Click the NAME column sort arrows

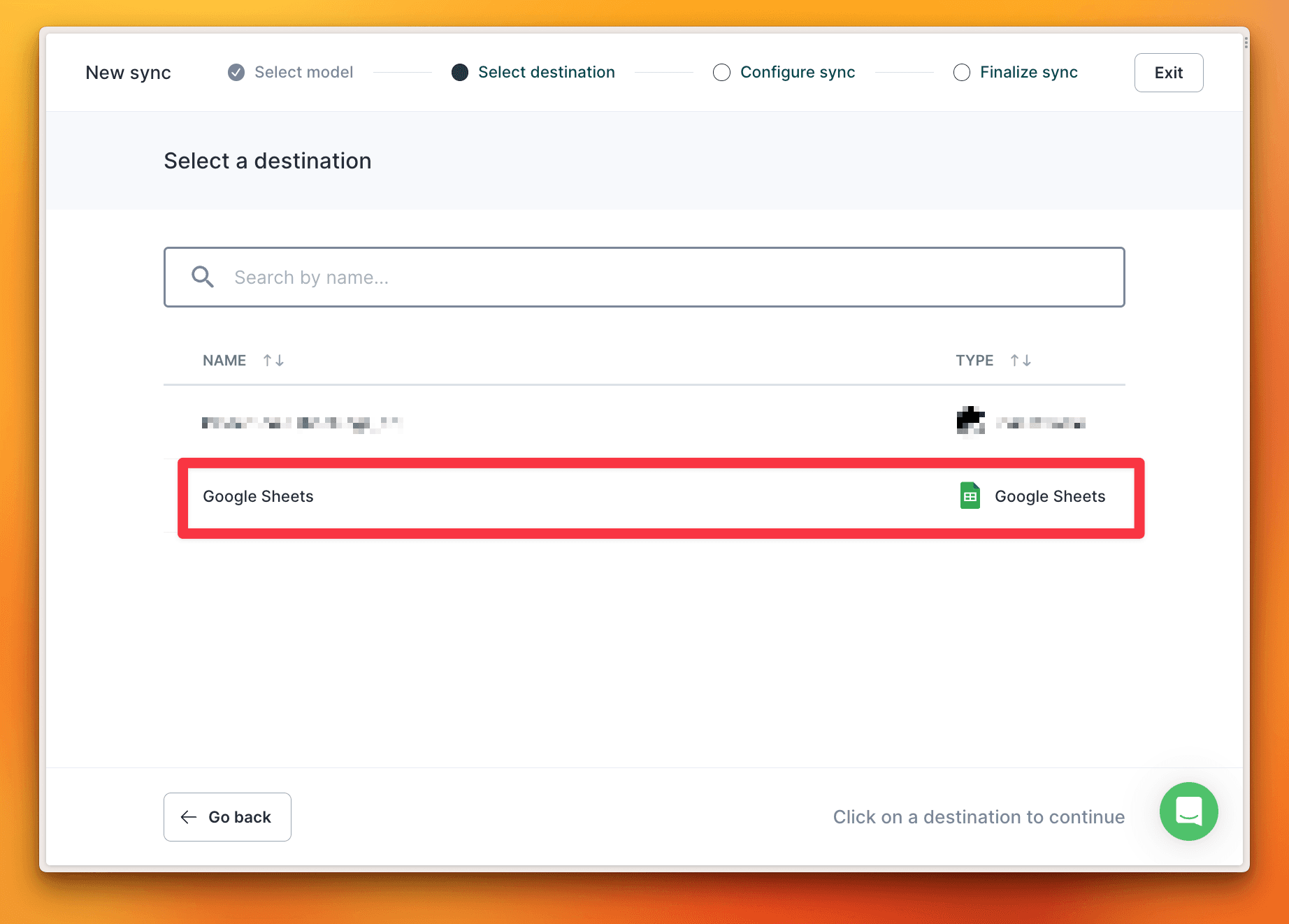point(273,361)
